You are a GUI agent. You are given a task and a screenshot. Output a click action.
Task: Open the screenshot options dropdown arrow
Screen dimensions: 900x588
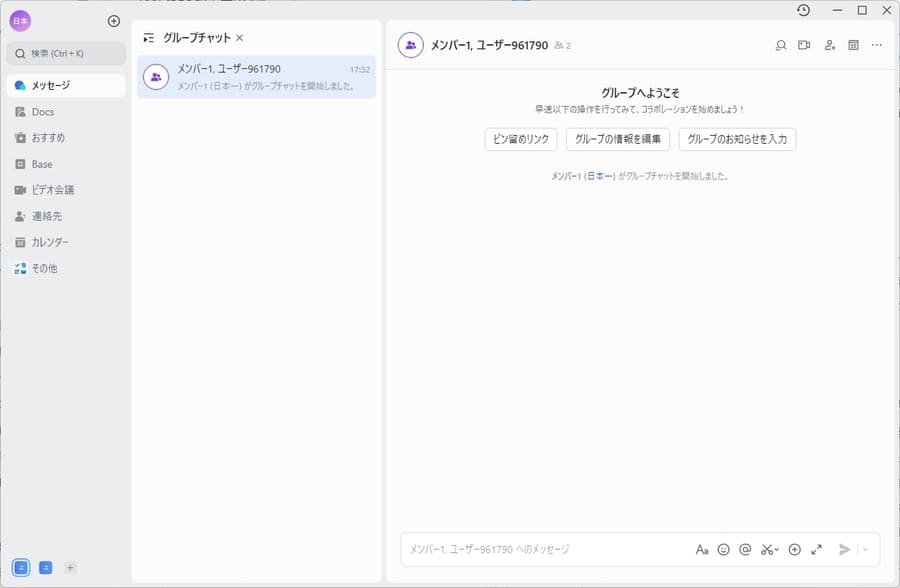[x=777, y=549]
